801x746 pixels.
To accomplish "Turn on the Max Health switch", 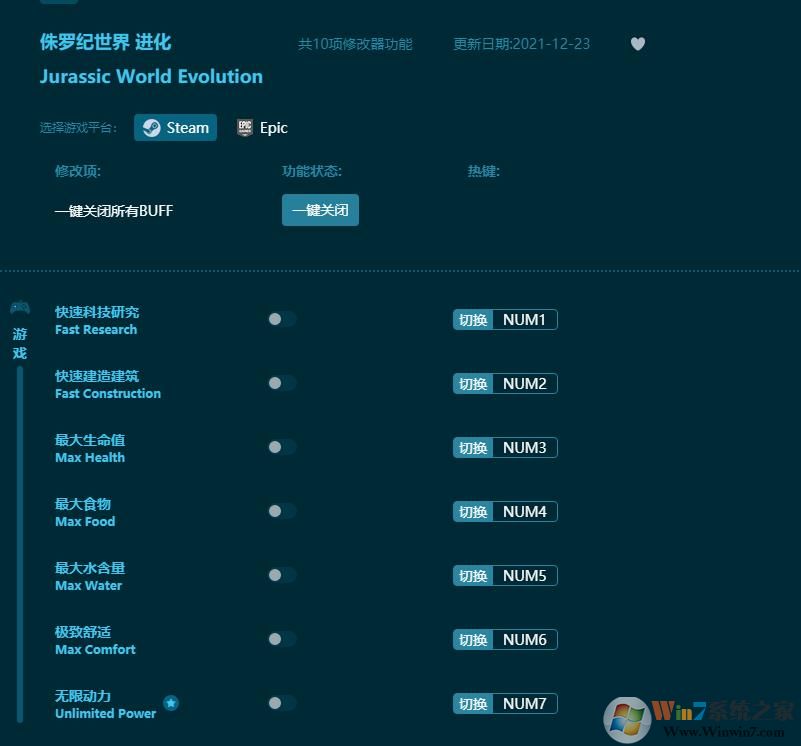I will [x=282, y=447].
